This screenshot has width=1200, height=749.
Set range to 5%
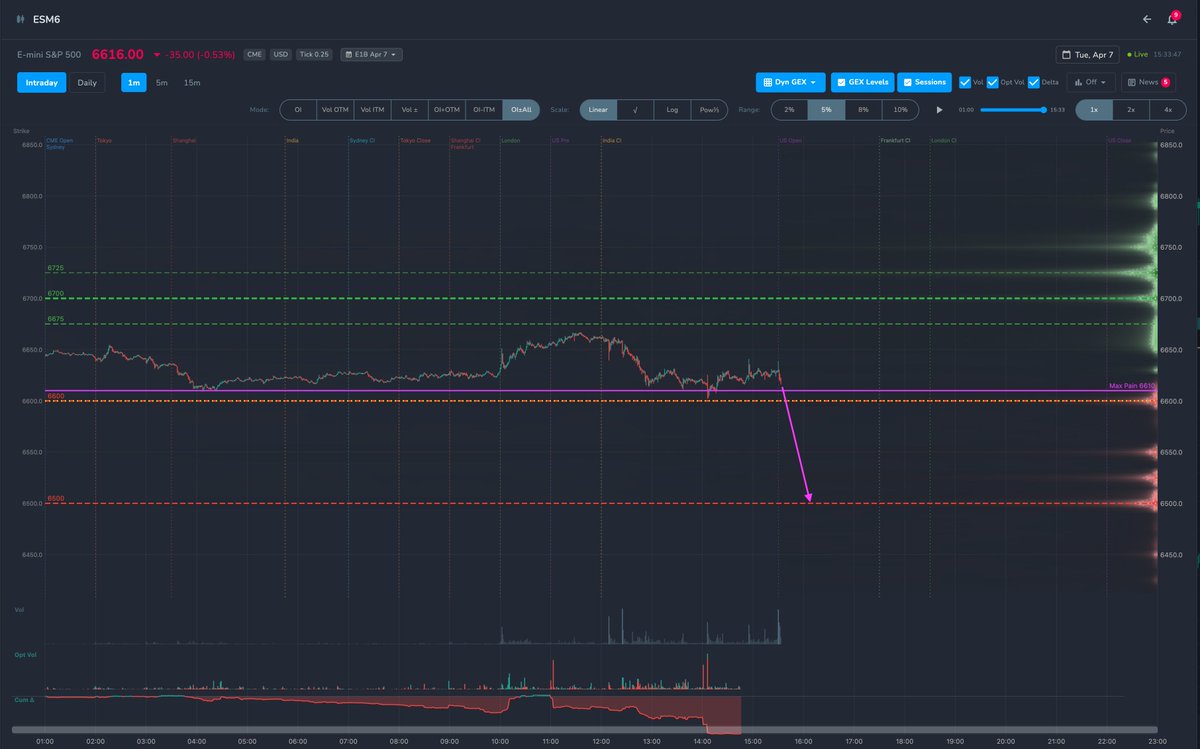coord(825,110)
